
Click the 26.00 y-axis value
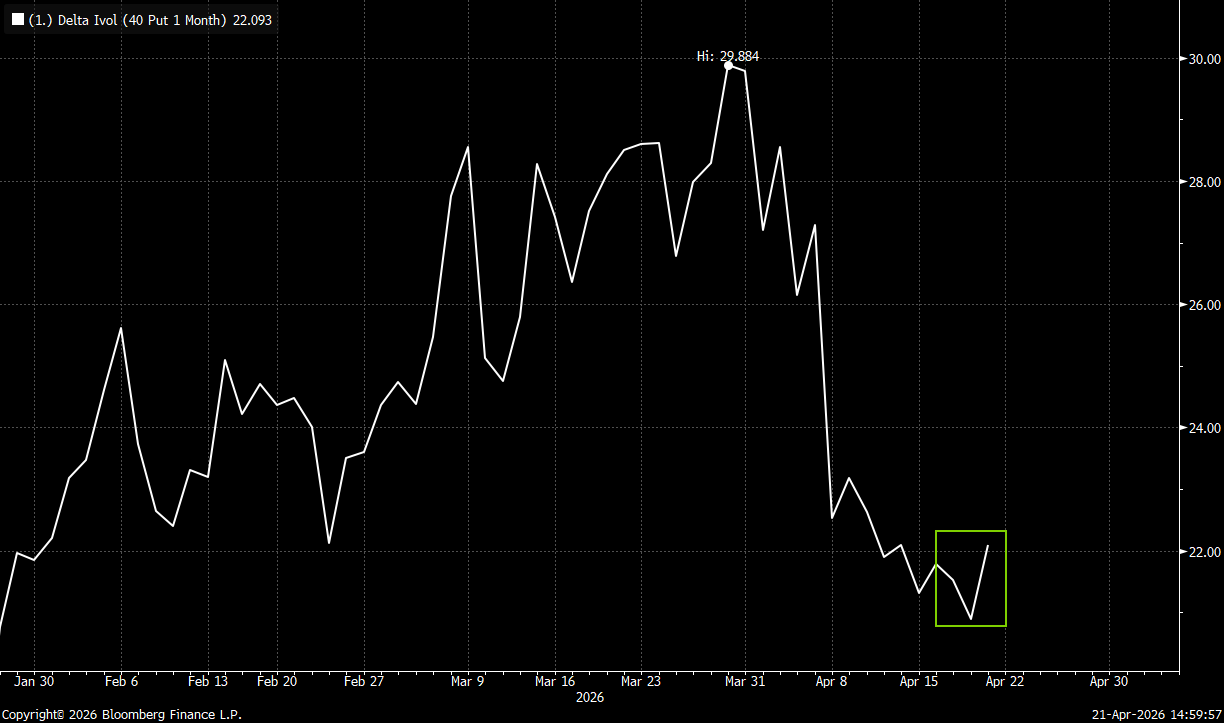(x=1204, y=305)
